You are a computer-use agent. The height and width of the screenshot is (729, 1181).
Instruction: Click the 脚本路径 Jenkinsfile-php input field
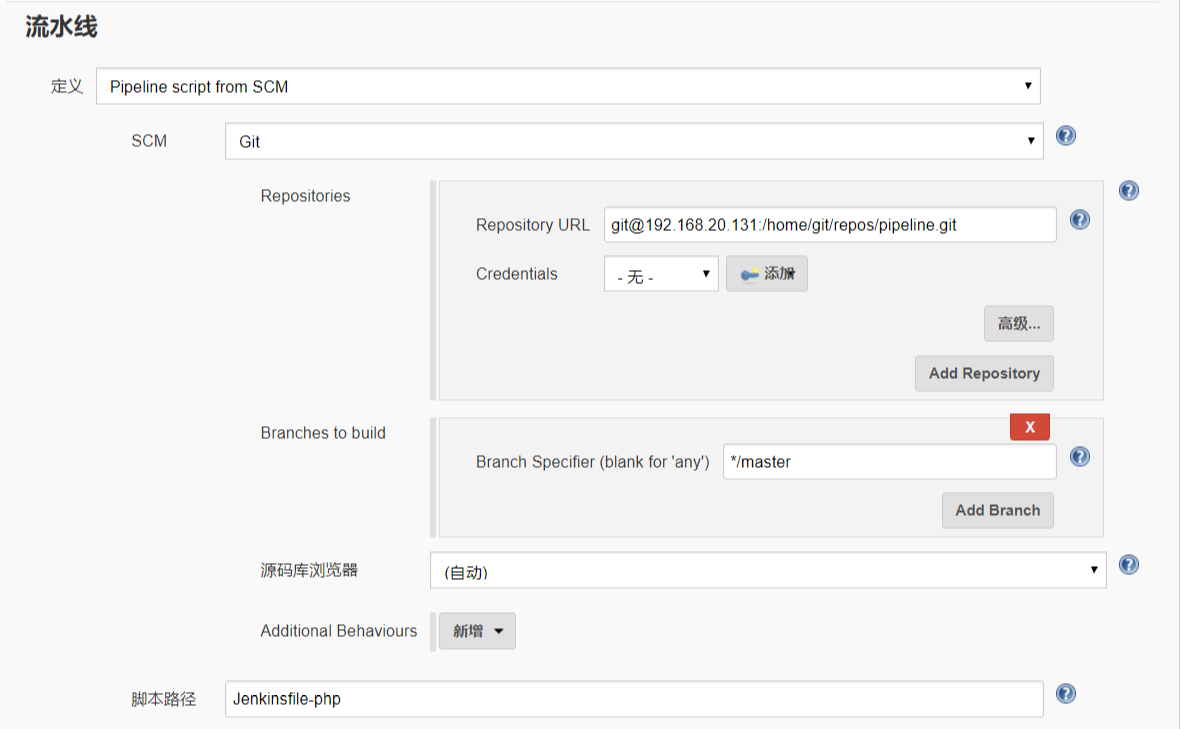coord(634,699)
